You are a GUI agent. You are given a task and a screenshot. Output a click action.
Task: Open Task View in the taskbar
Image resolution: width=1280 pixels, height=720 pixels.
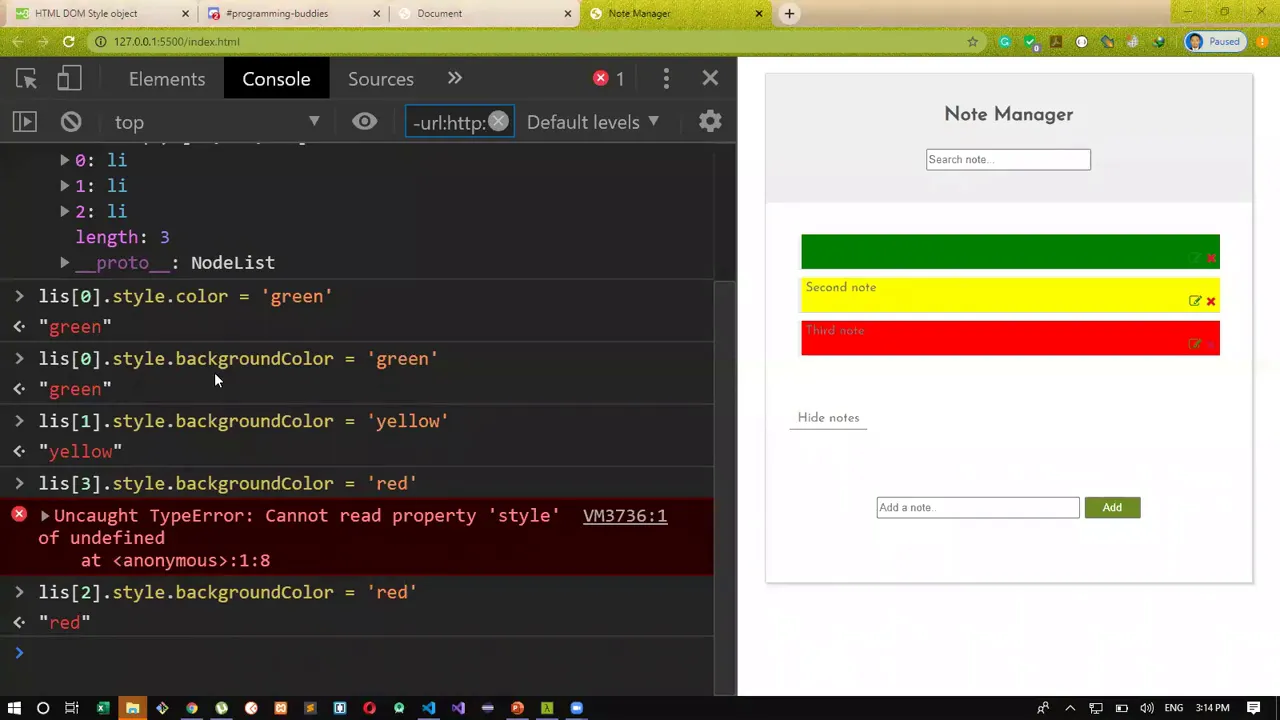coord(72,708)
